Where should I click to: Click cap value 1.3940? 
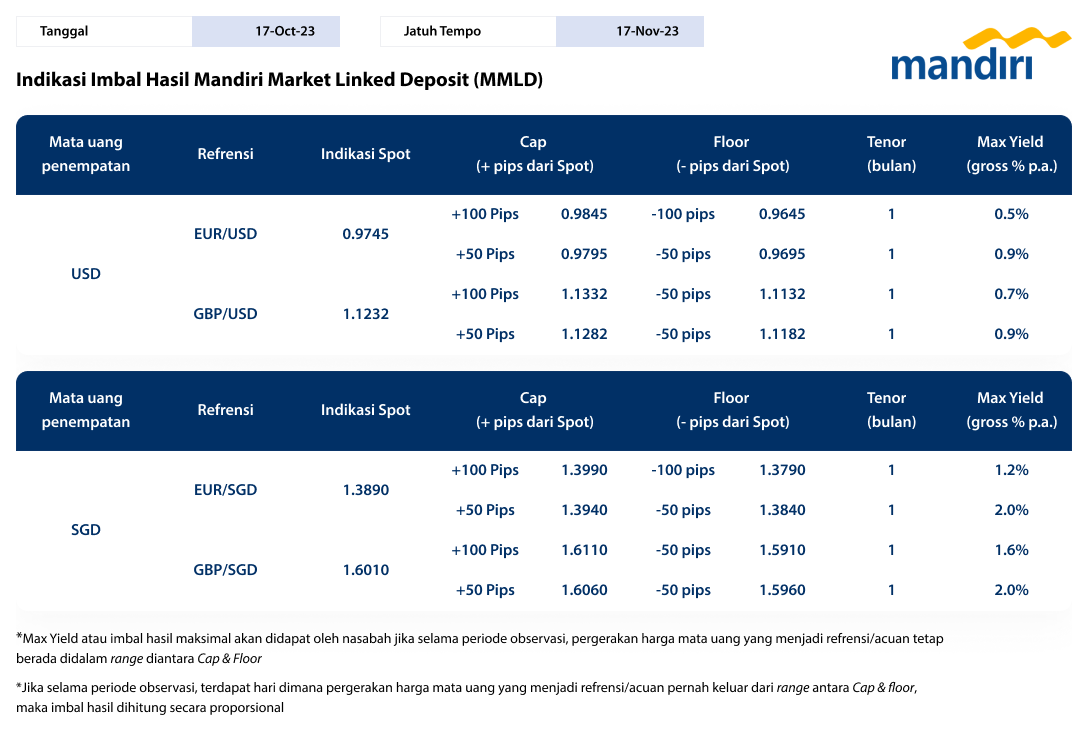click(584, 510)
